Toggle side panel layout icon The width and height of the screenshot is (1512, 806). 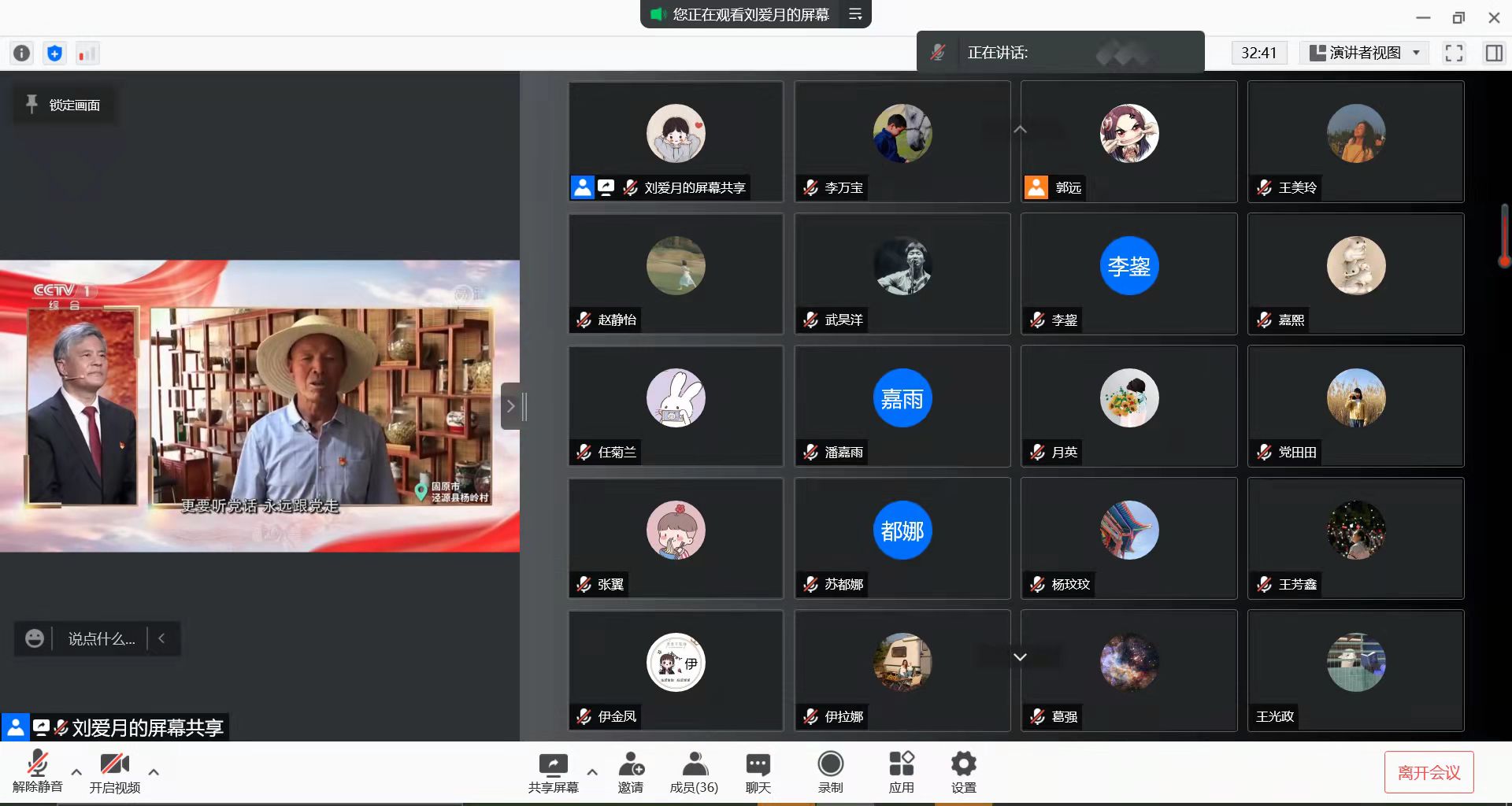coord(1494,53)
